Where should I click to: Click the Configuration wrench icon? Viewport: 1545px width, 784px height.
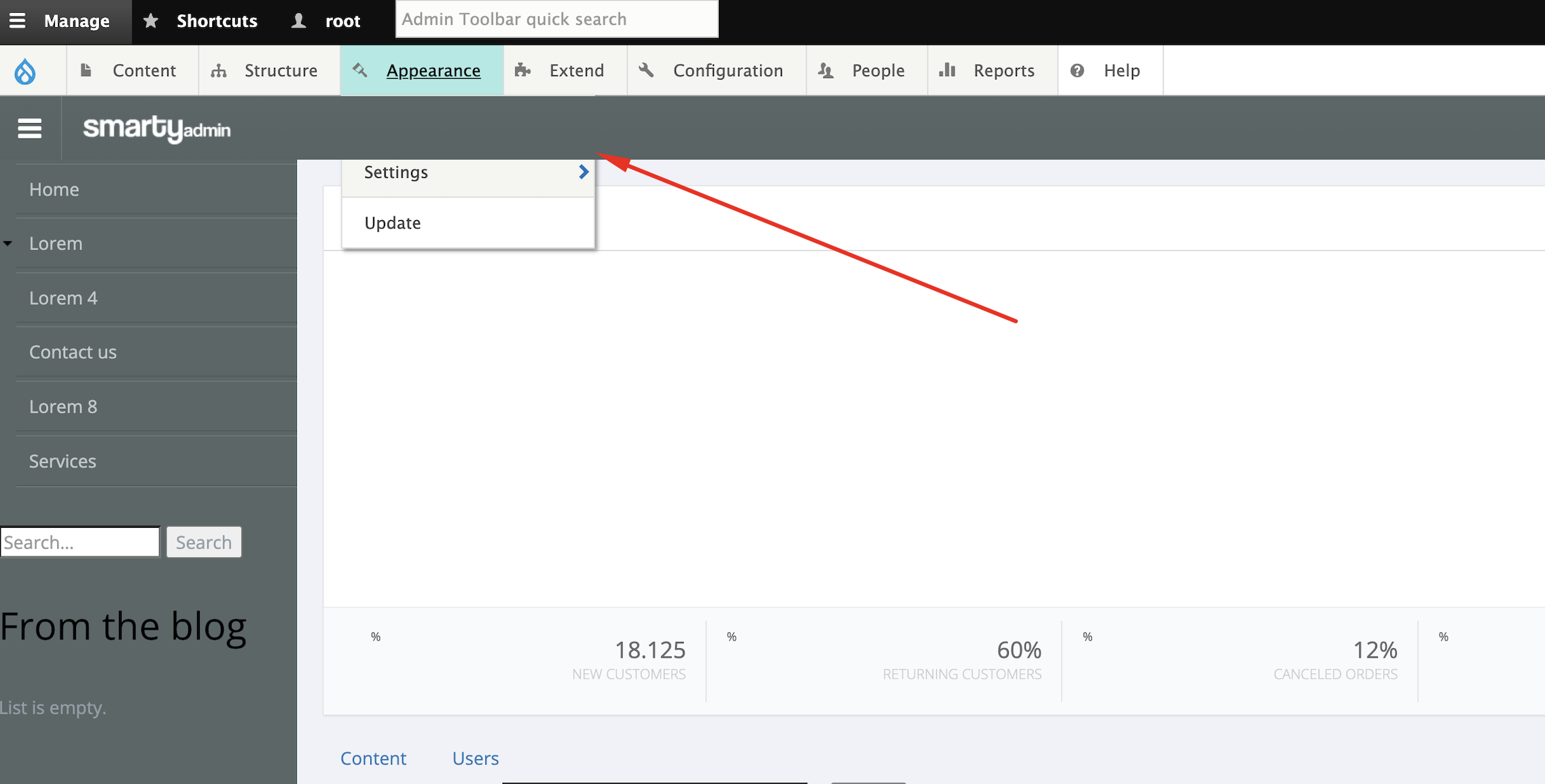click(646, 70)
